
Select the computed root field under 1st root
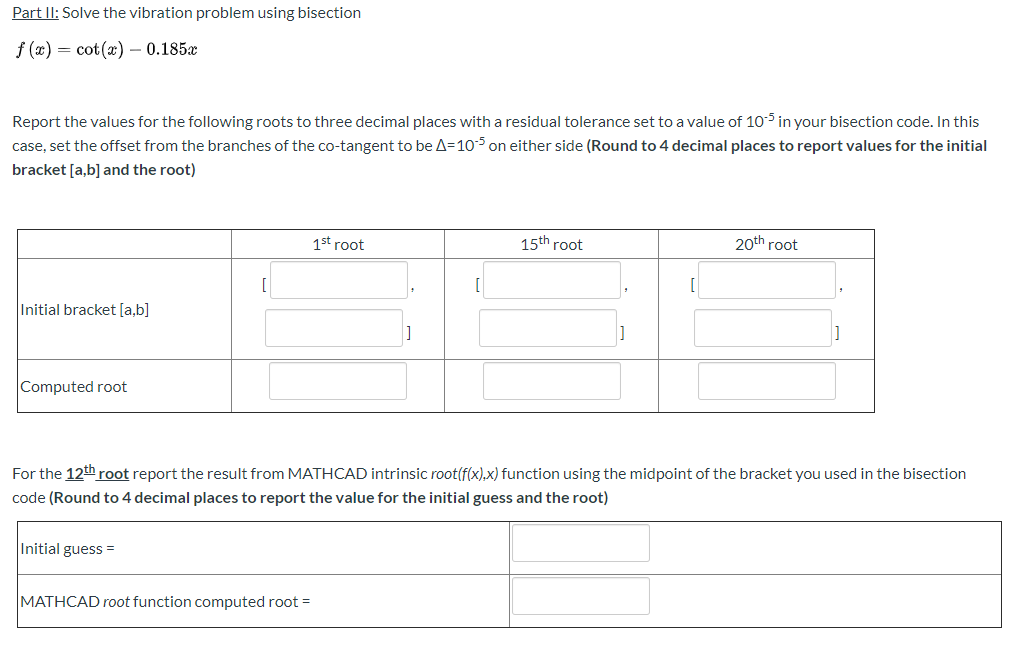337,380
